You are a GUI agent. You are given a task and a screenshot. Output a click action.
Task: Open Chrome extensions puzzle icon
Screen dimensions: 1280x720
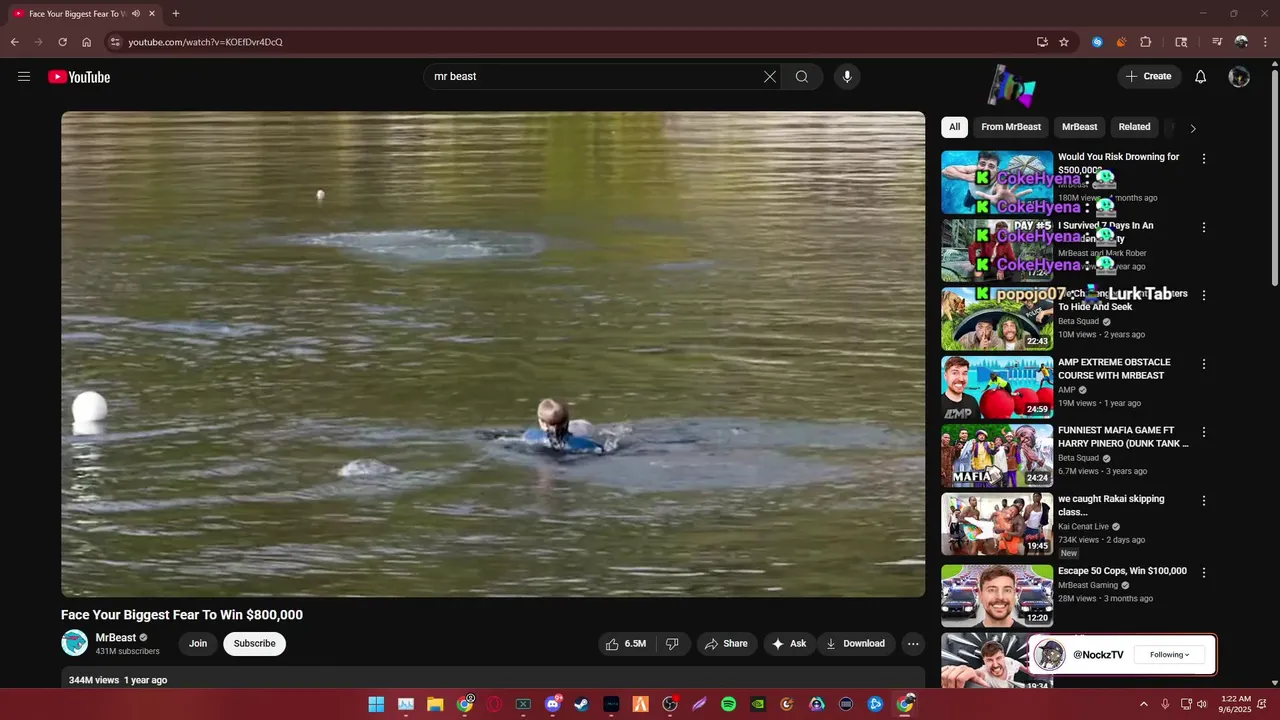click(x=1146, y=42)
